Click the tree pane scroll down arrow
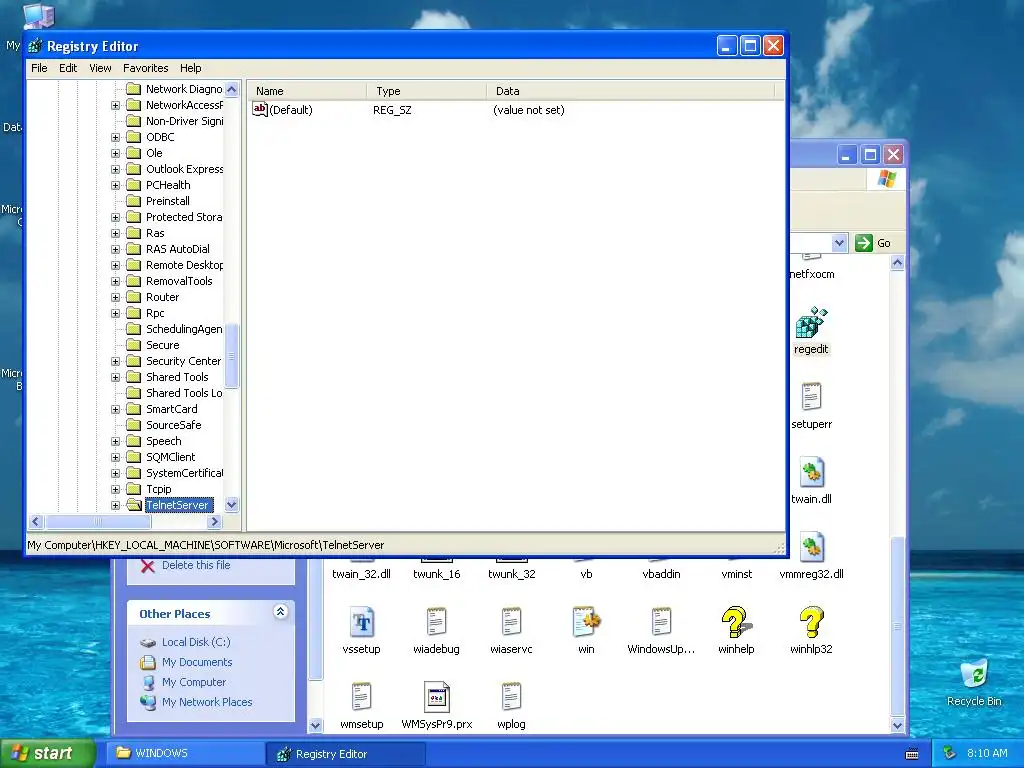Image resolution: width=1024 pixels, height=768 pixels. (232, 505)
